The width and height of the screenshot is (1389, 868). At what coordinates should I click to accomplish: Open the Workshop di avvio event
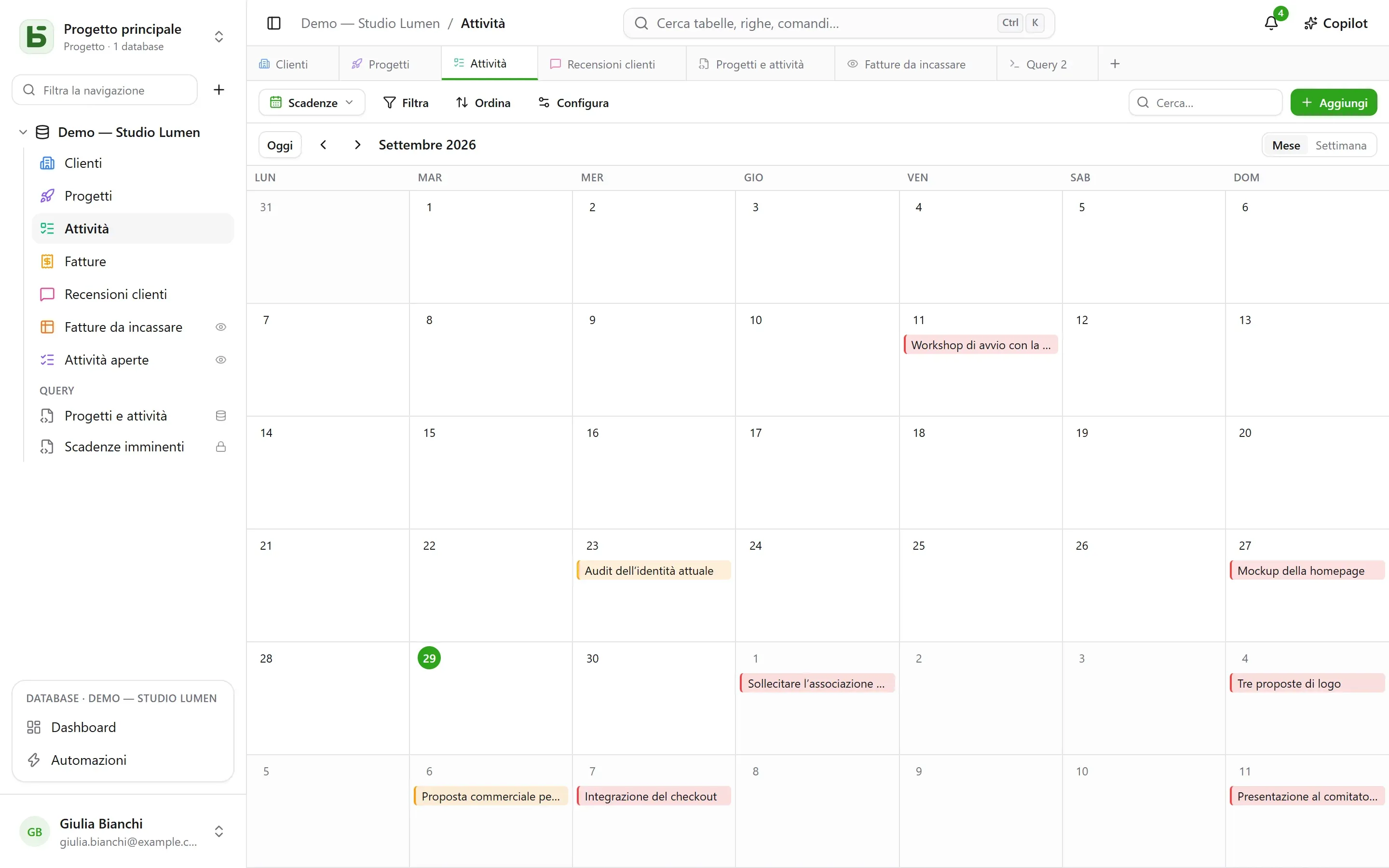[x=981, y=345]
